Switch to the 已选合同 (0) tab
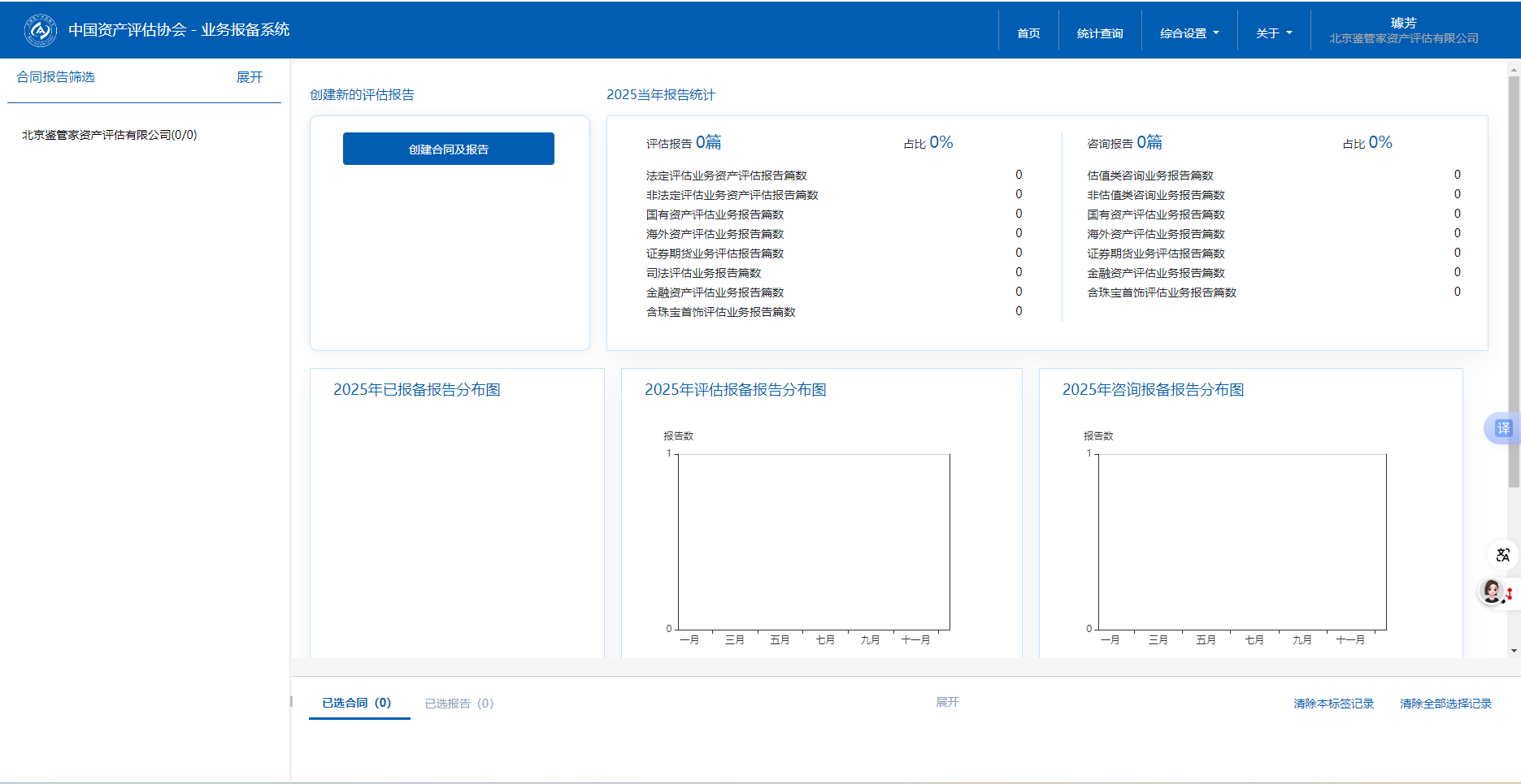Viewport: 1521px width, 784px height. 357,703
